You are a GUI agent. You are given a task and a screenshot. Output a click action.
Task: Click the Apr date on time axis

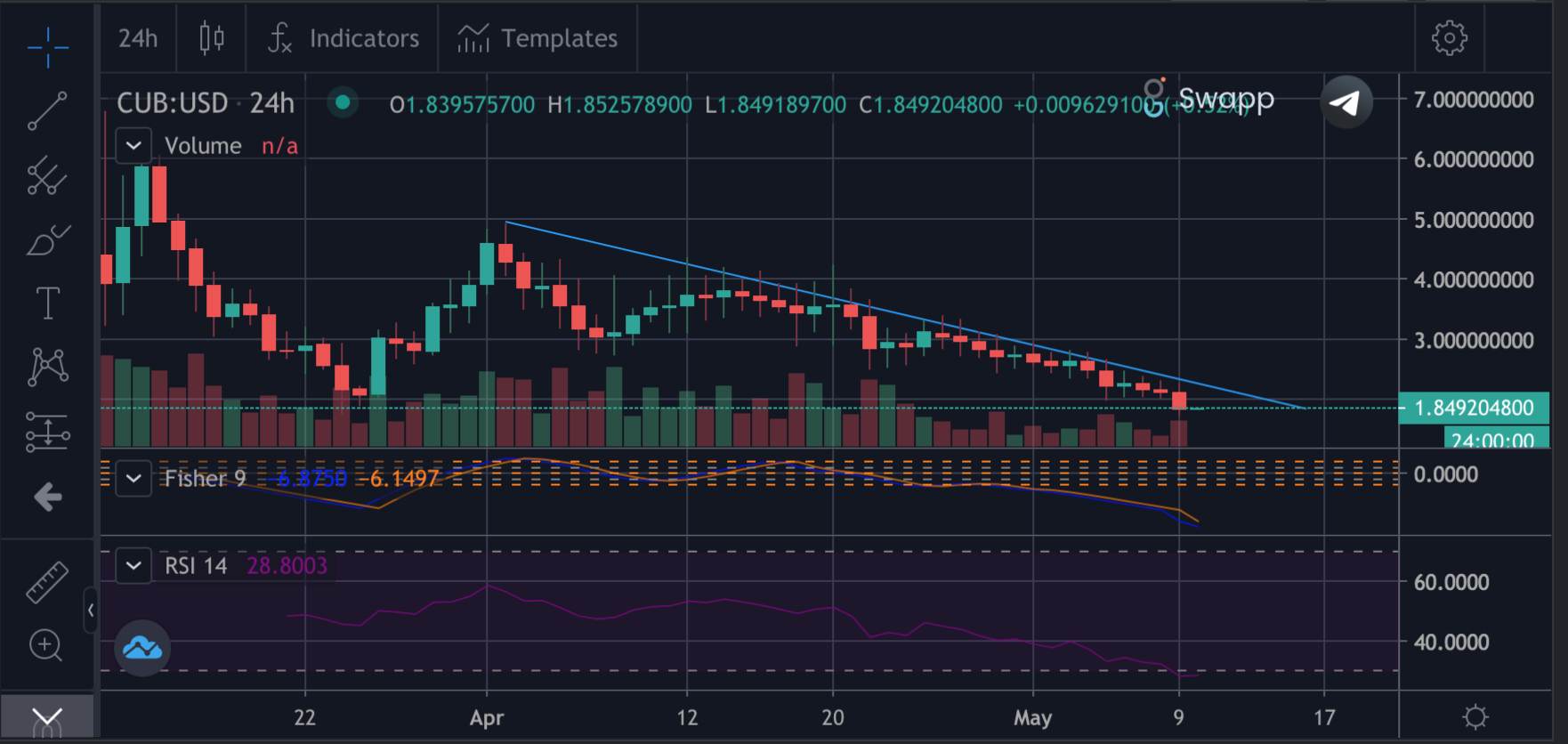[487, 717]
